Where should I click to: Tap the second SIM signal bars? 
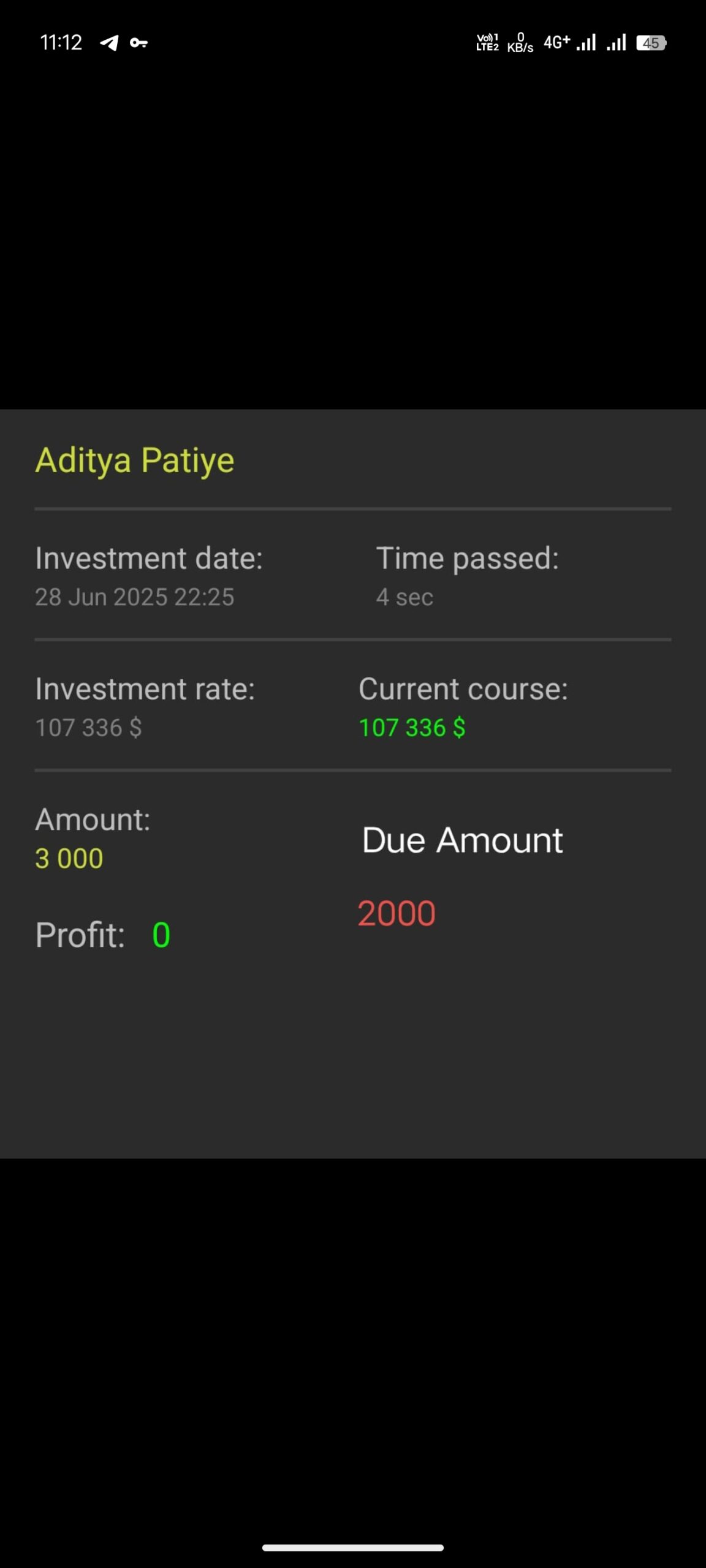(x=616, y=42)
